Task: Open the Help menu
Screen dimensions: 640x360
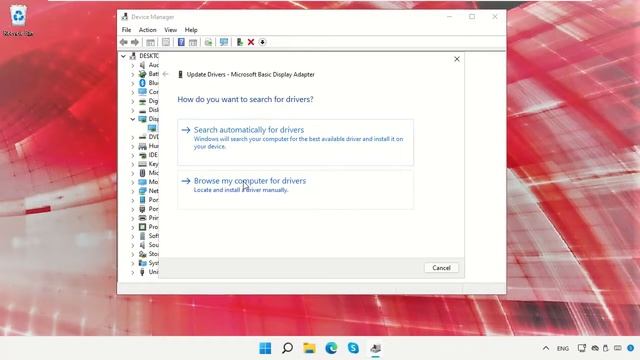Action: 191,30
